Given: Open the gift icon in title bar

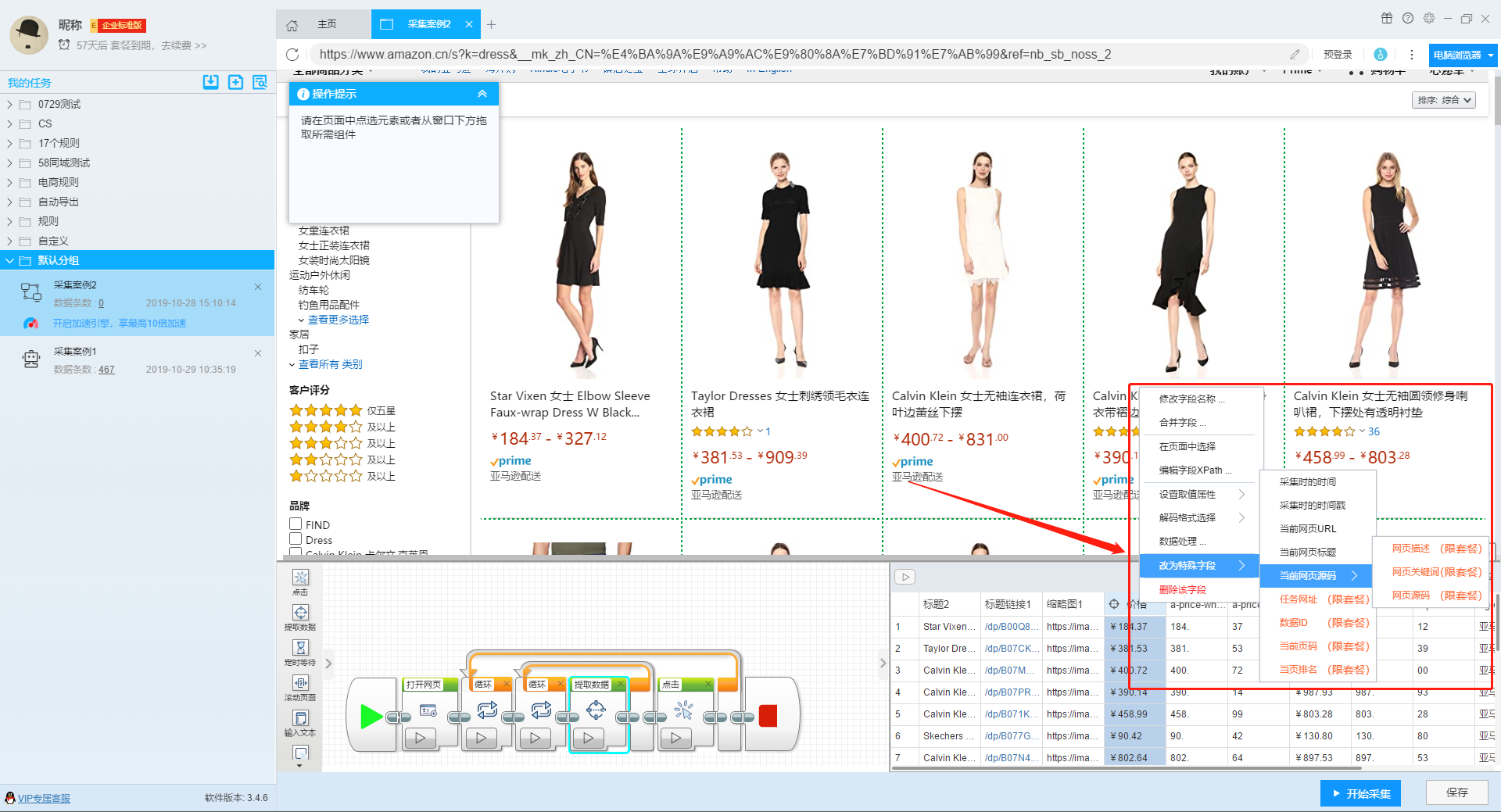Looking at the screenshot, I should pos(1387,19).
